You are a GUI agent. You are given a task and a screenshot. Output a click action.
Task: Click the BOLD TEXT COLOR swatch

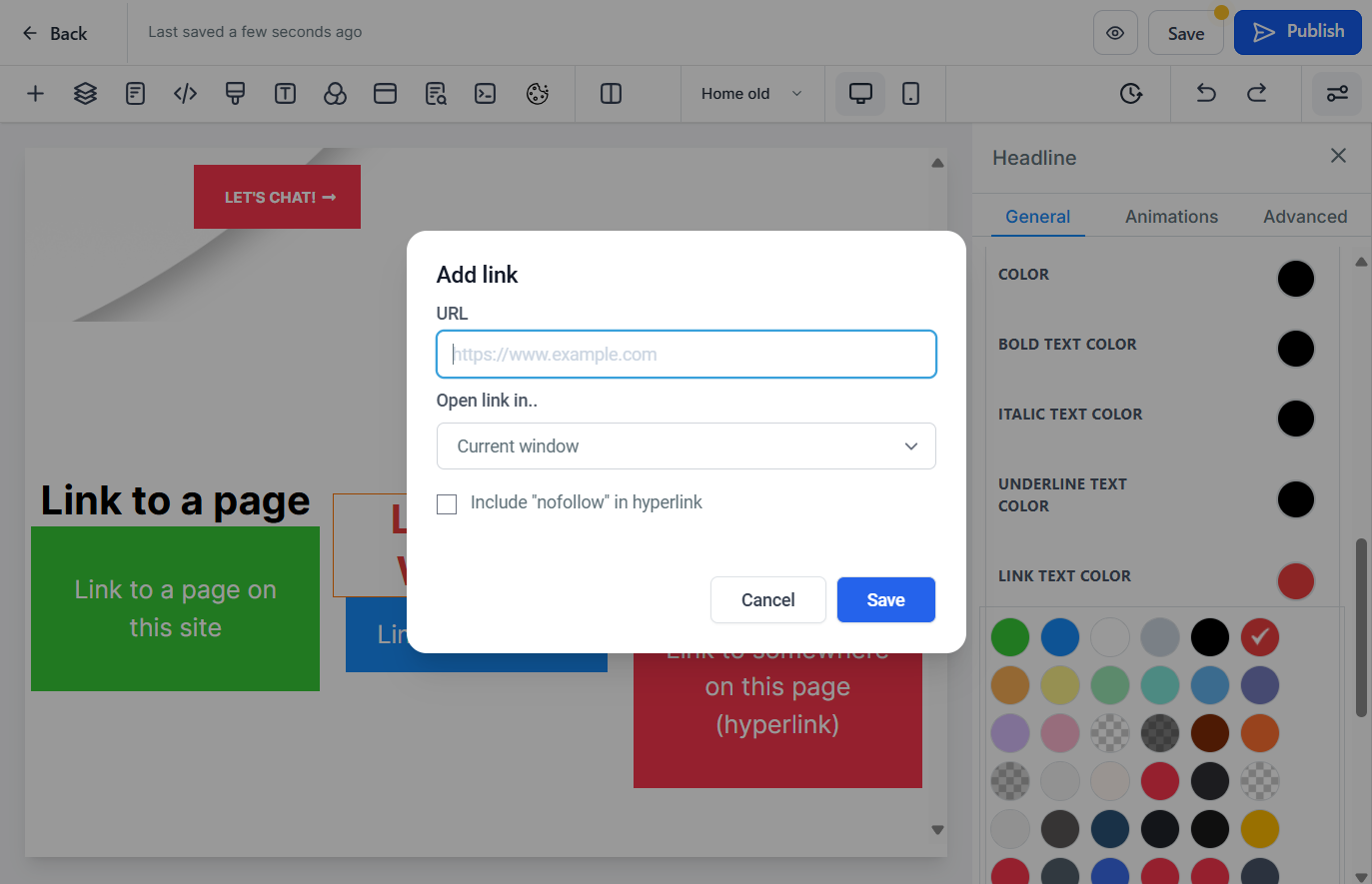tap(1296, 349)
